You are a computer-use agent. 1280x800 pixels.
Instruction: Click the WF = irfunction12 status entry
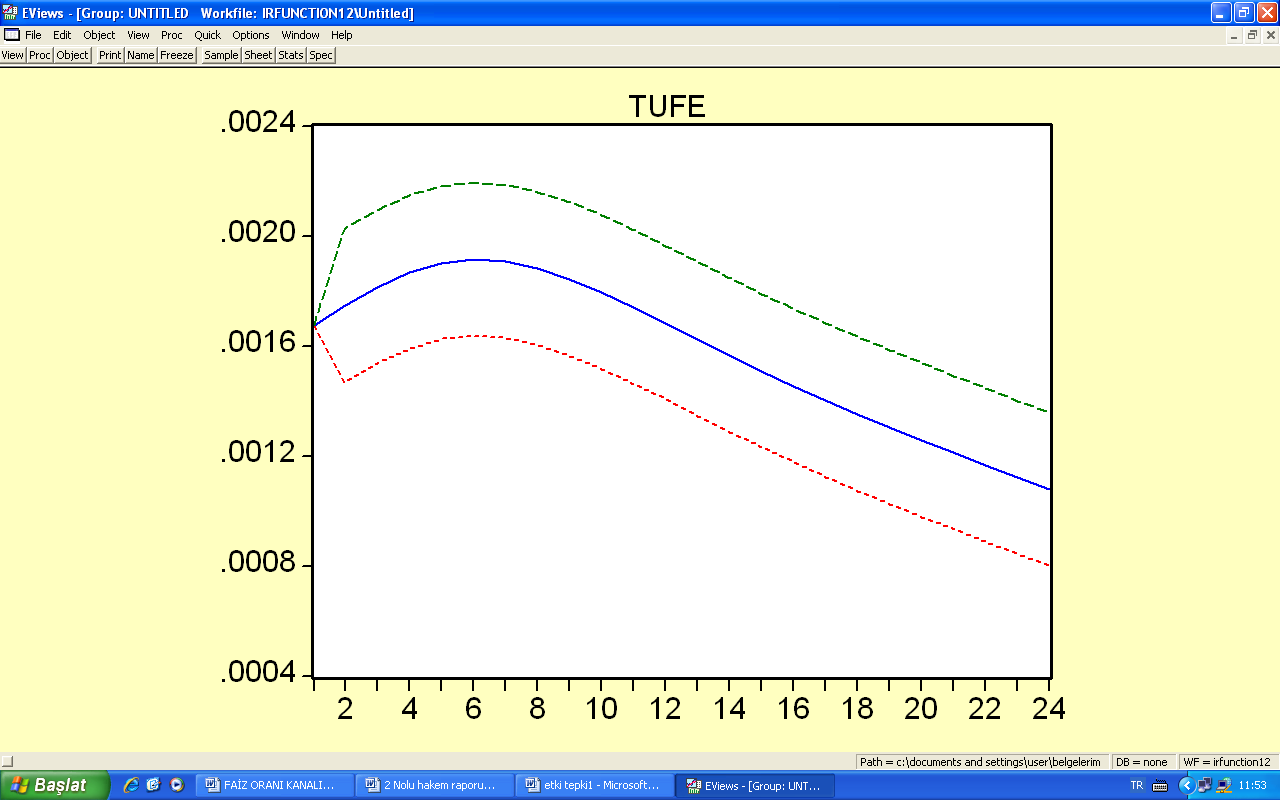pyautogui.click(x=1227, y=762)
